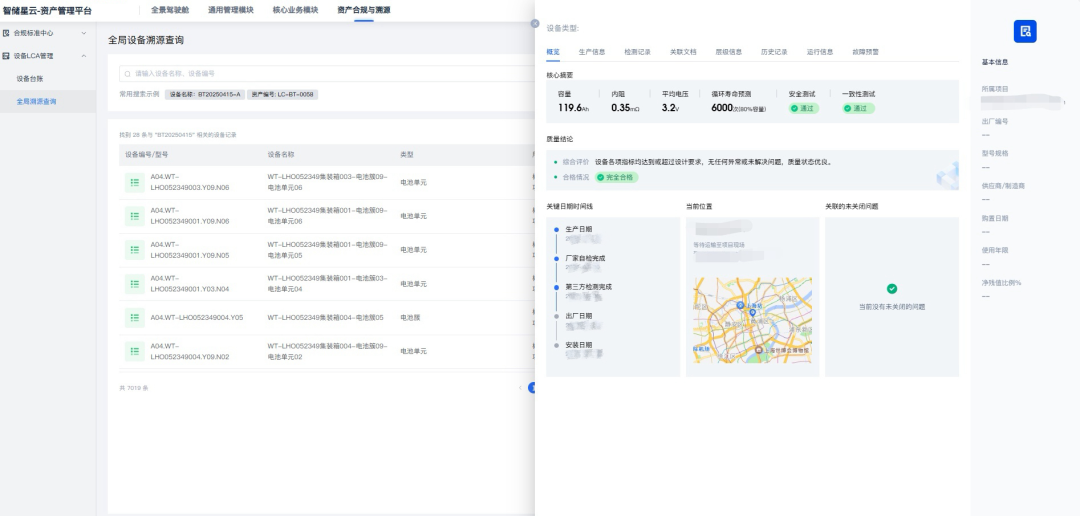Go to 核心业务模块 in top navigation
1080x516 pixels.
click(x=295, y=10)
